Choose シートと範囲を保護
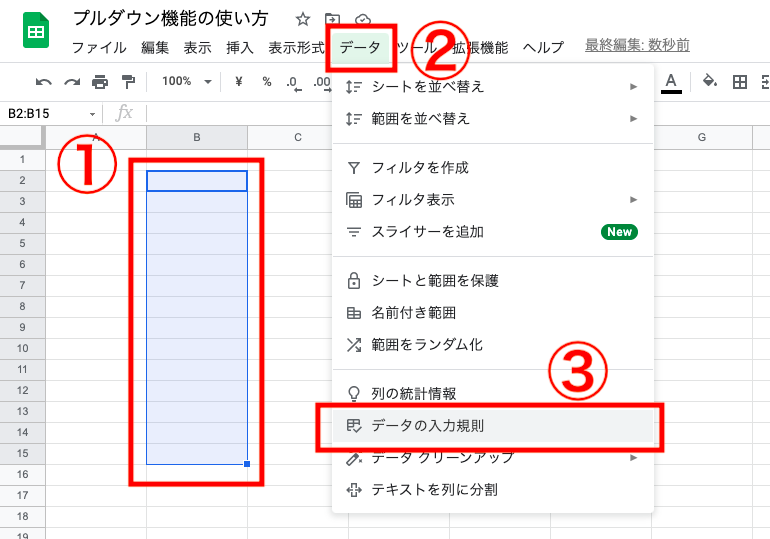The width and height of the screenshot is (770, 539). (493, 281)
